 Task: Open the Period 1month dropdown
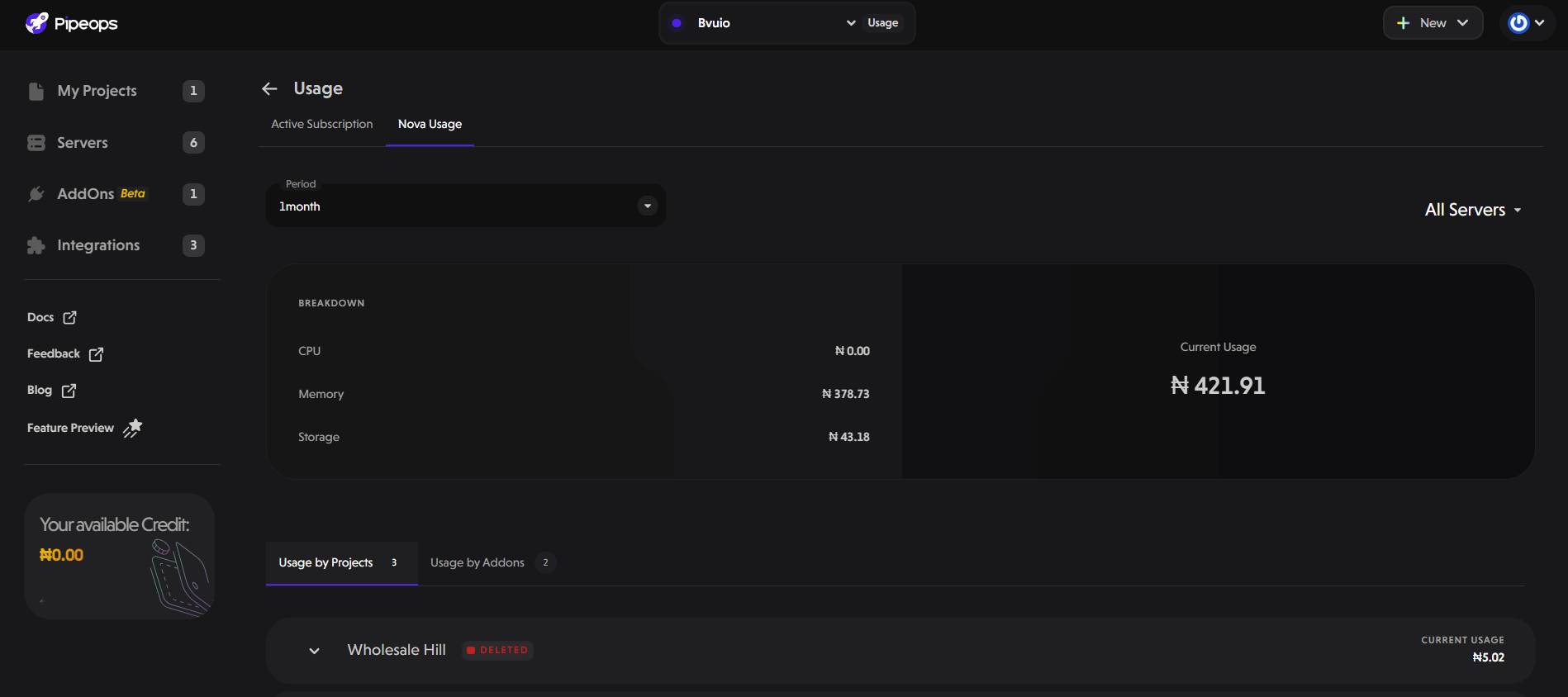466,206
